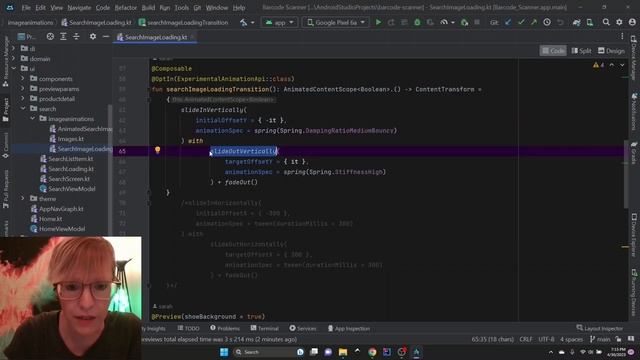The height and width of the screenshot is (360, 640).
Task: Click the warning triangle indicator in editor
Action: tap(596, 65)
